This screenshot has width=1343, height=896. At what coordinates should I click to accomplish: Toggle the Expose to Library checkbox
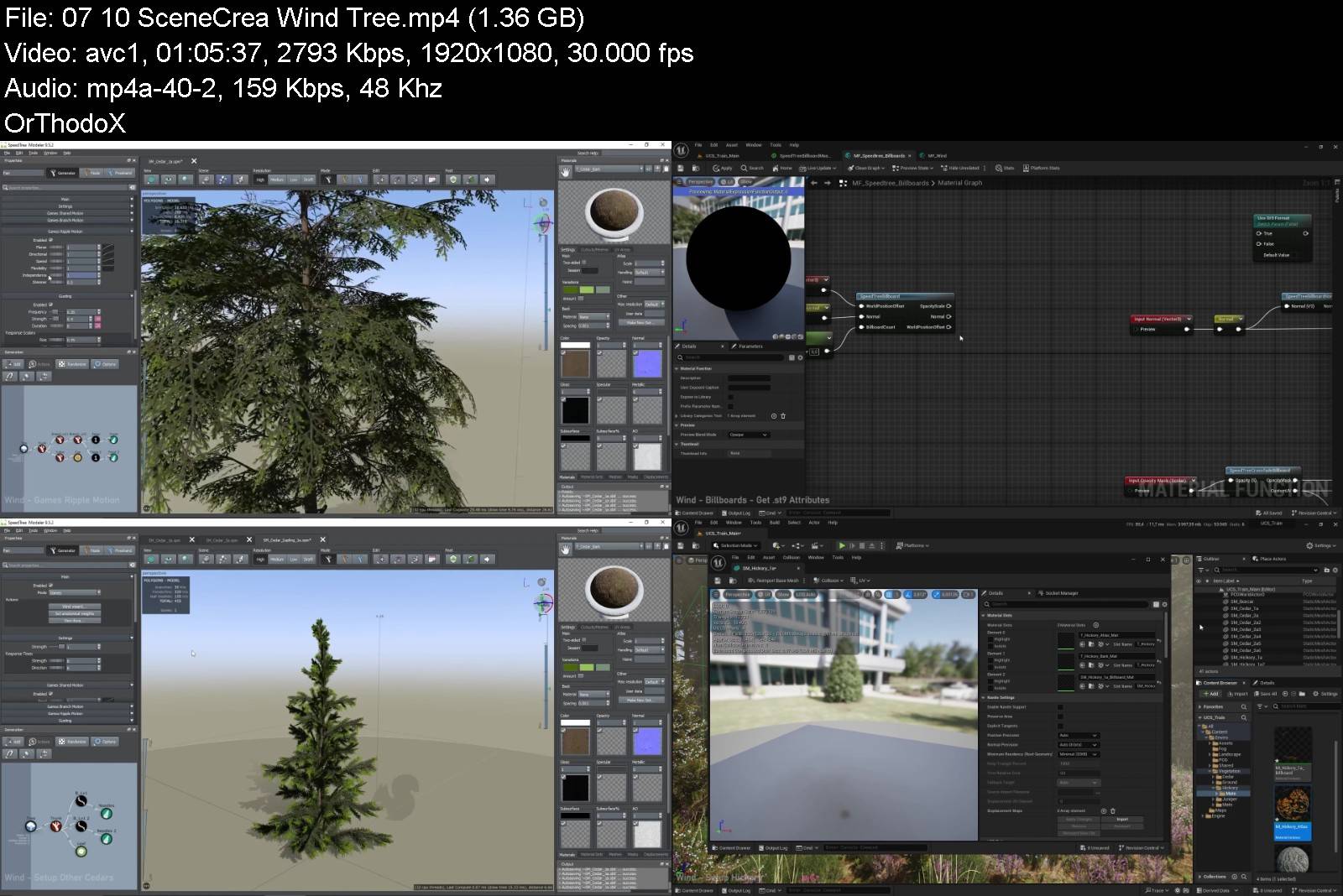[x=730, y=397]
